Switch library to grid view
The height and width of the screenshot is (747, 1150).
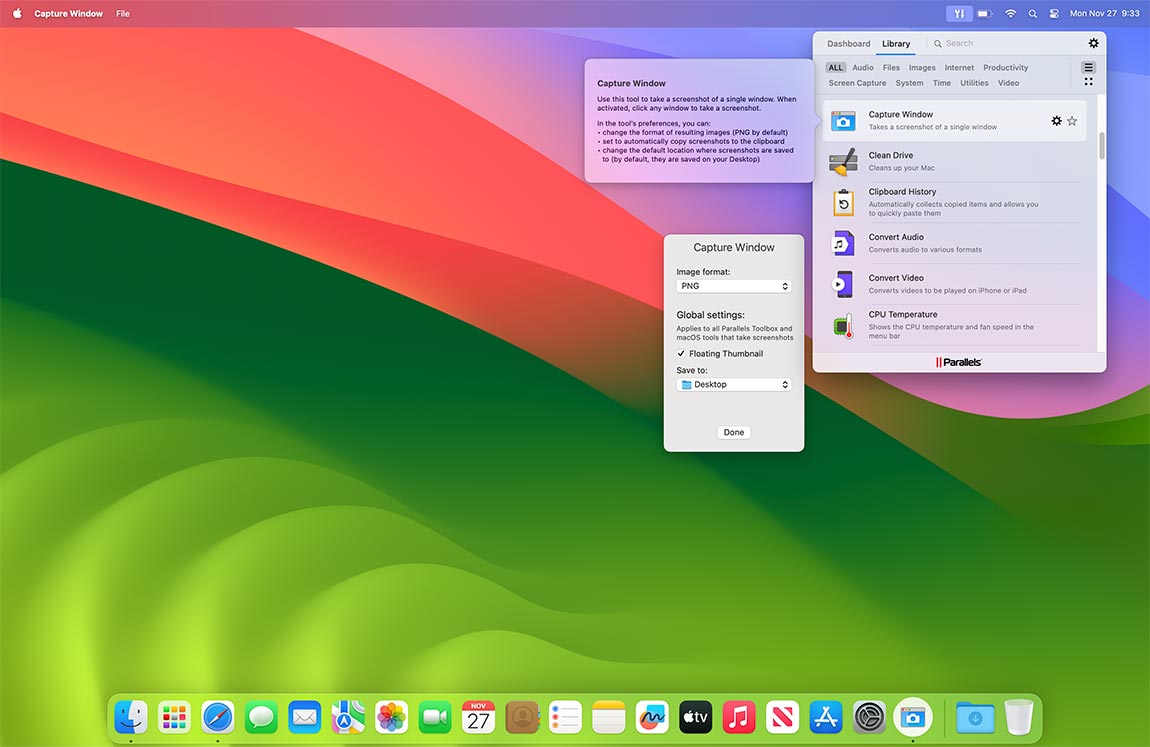coord(1088,82)
